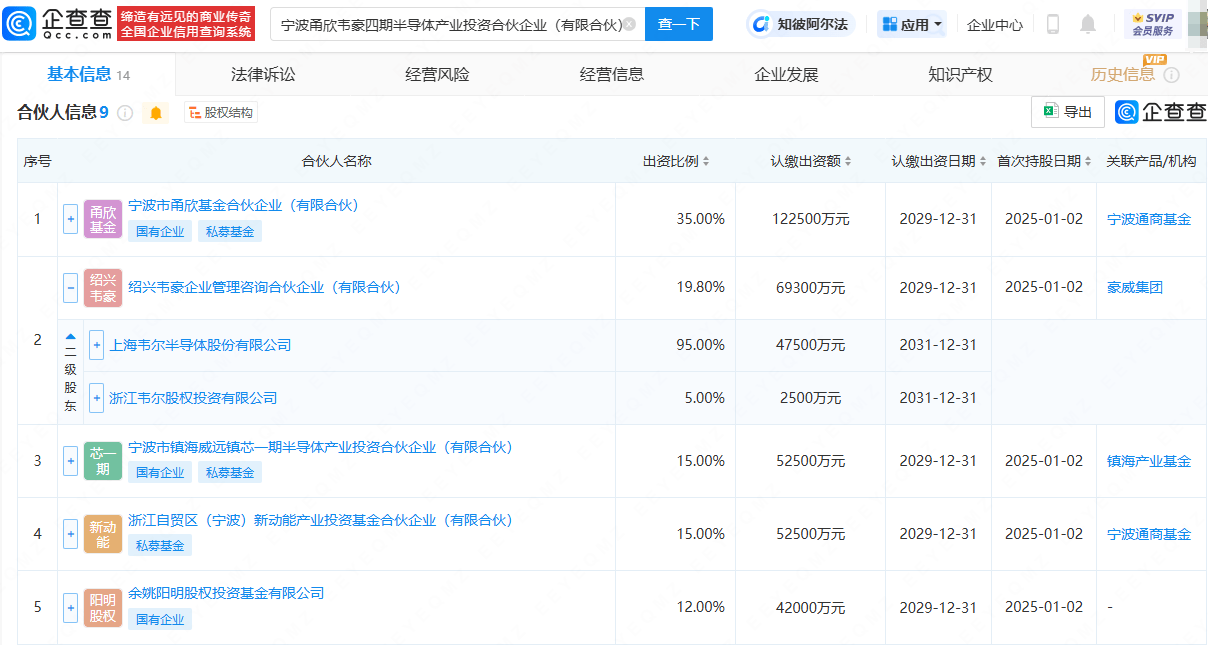Open the Qcc.com logo homepage
1208x645 pixels.
[x=58, y=23]
